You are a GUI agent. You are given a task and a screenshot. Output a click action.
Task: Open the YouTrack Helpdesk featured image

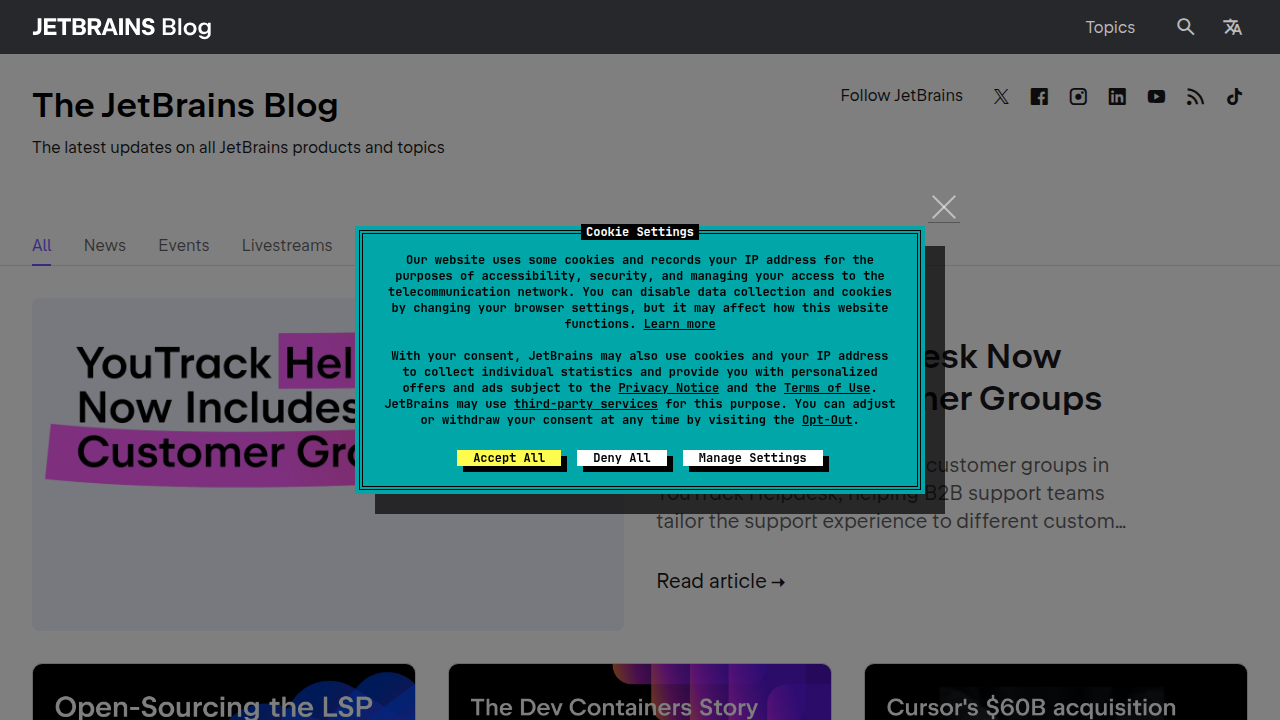click(x=328, y=464)
